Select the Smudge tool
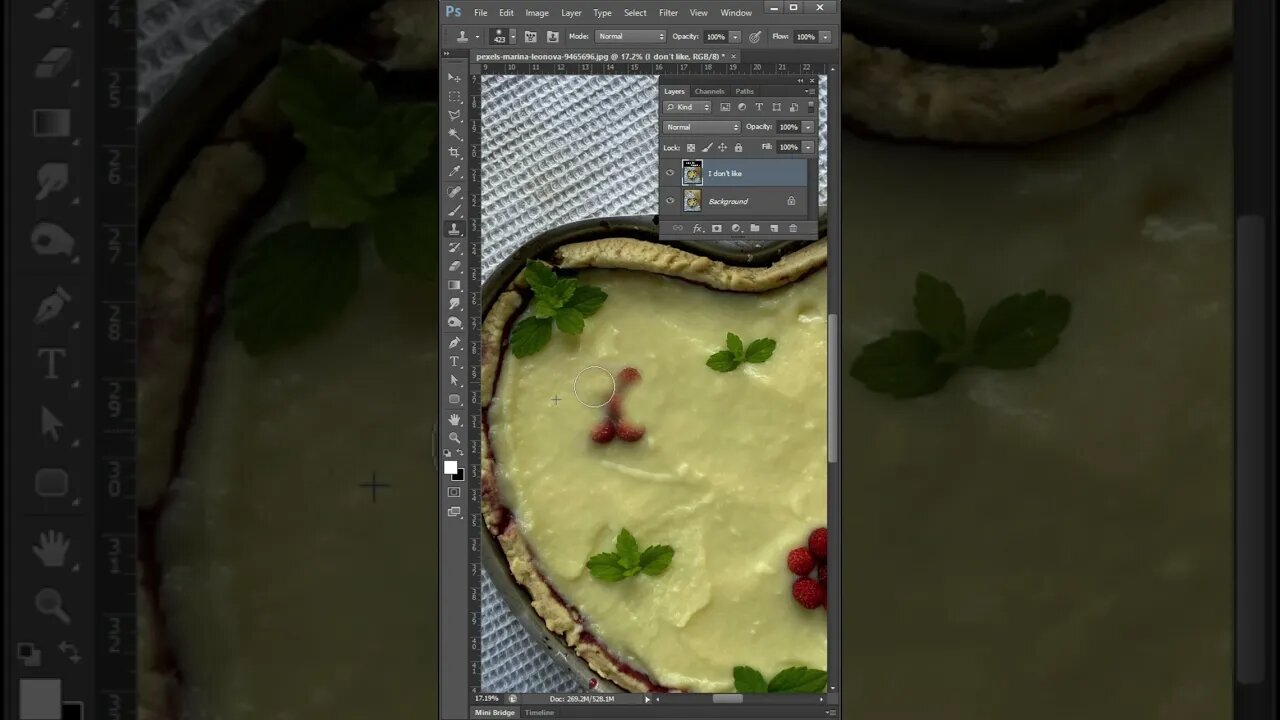Viewport: 1280px width, 720px height. 454,303
